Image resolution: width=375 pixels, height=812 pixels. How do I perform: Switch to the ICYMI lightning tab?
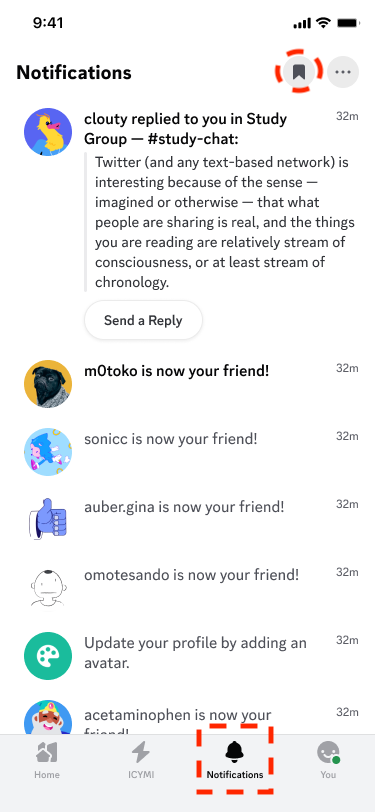[141, 759]
